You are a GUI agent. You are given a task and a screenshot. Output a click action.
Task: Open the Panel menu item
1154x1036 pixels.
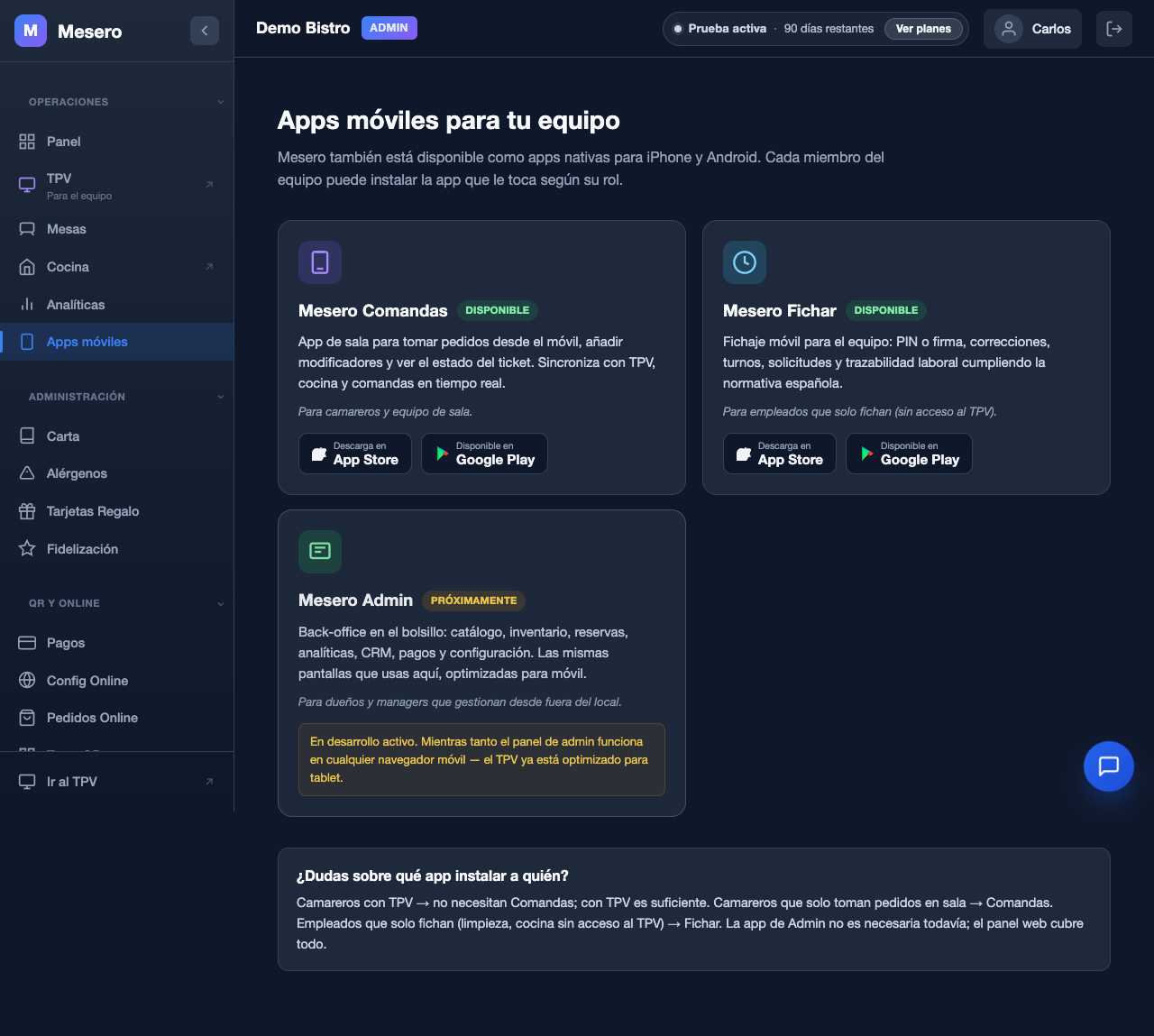coord(117,142)
